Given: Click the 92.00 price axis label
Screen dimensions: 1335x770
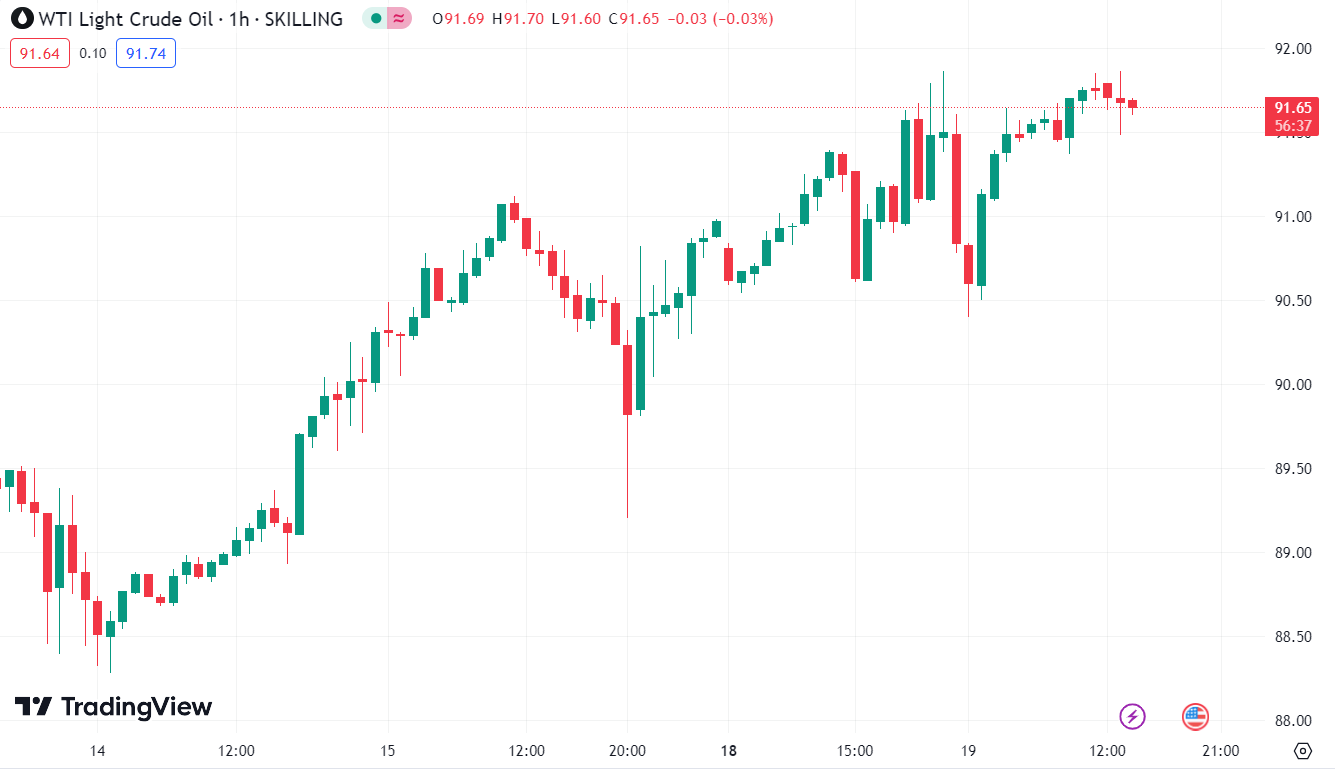Looking at the screenshot, I should pos(1292,49).
